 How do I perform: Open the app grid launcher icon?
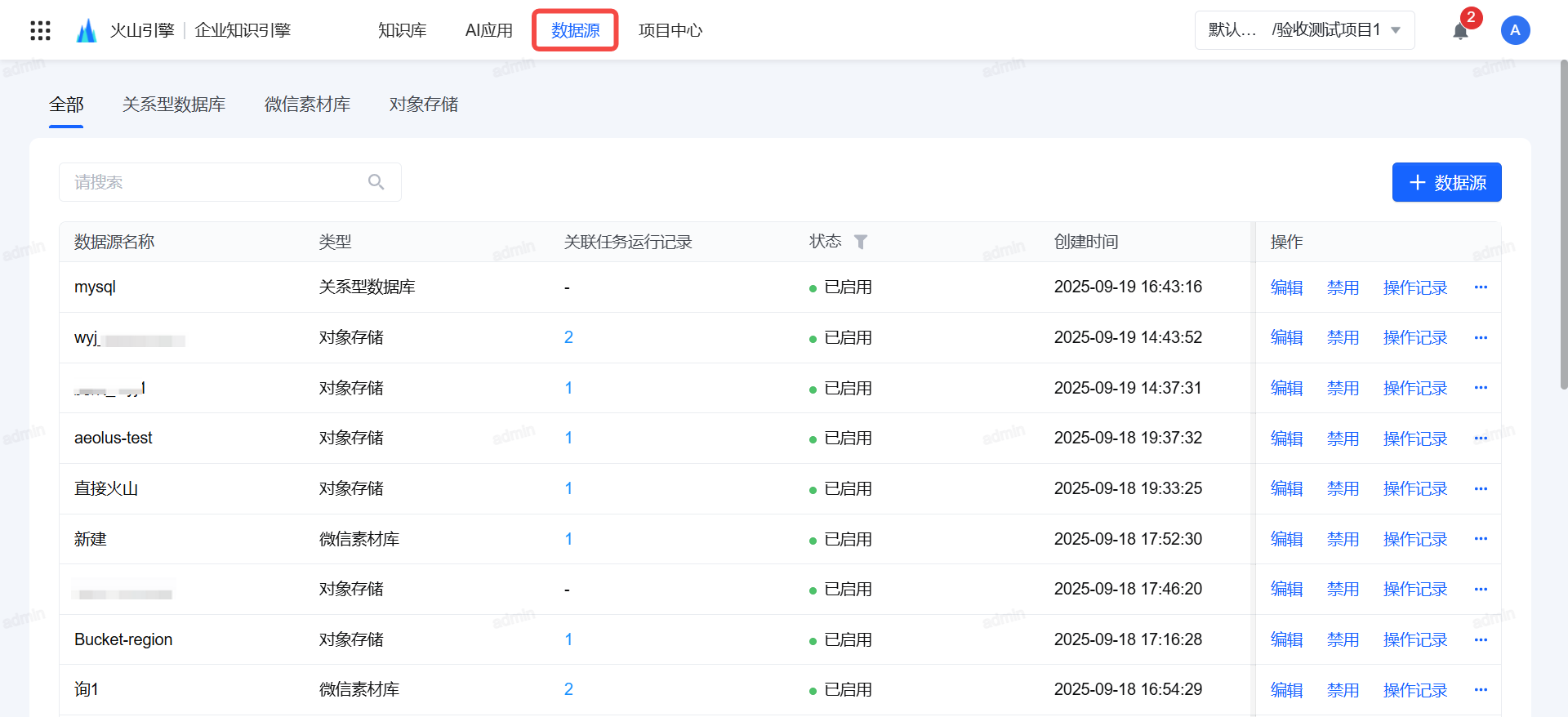click(x=40, y=31)
